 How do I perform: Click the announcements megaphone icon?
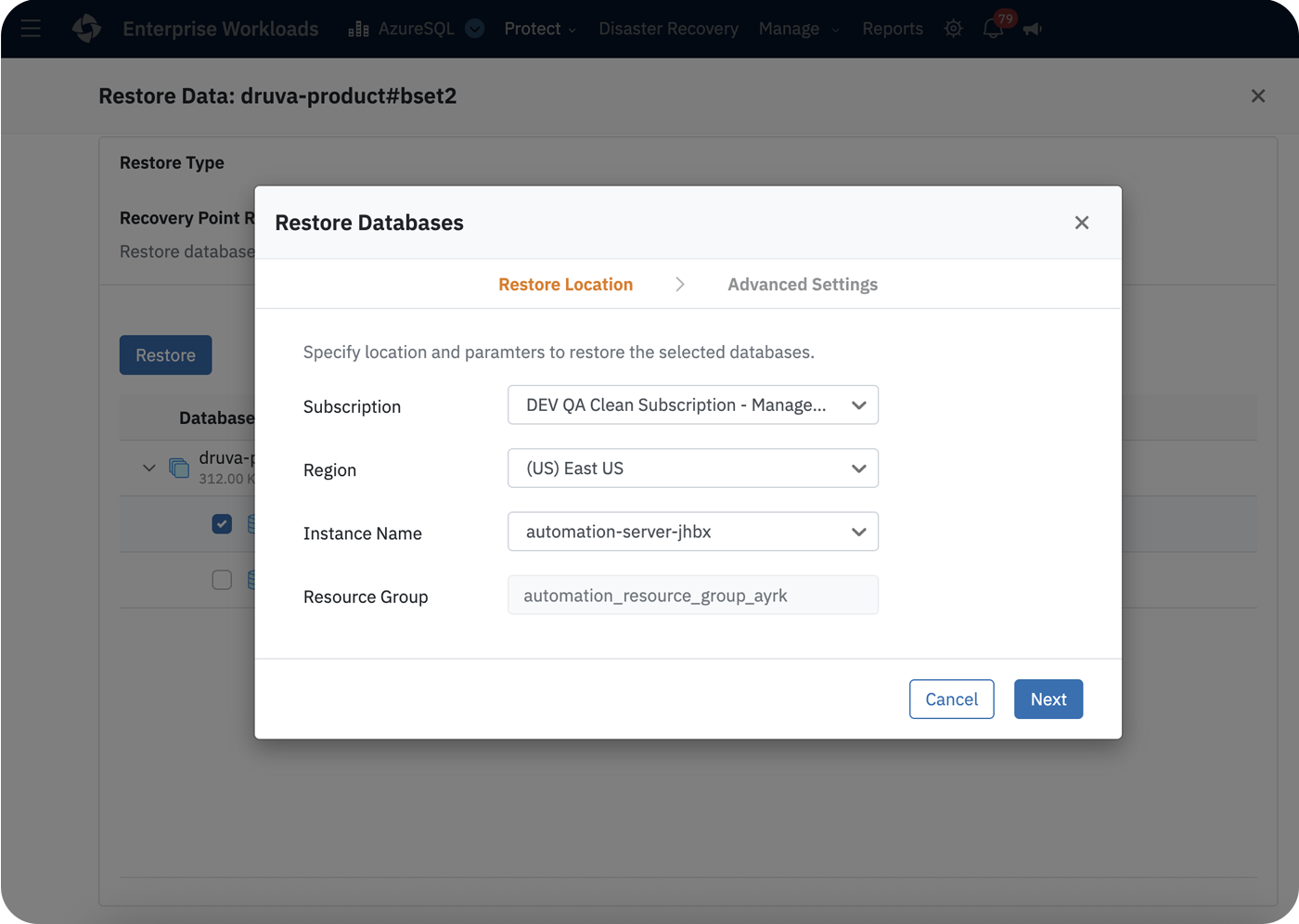pos(1033,29)
